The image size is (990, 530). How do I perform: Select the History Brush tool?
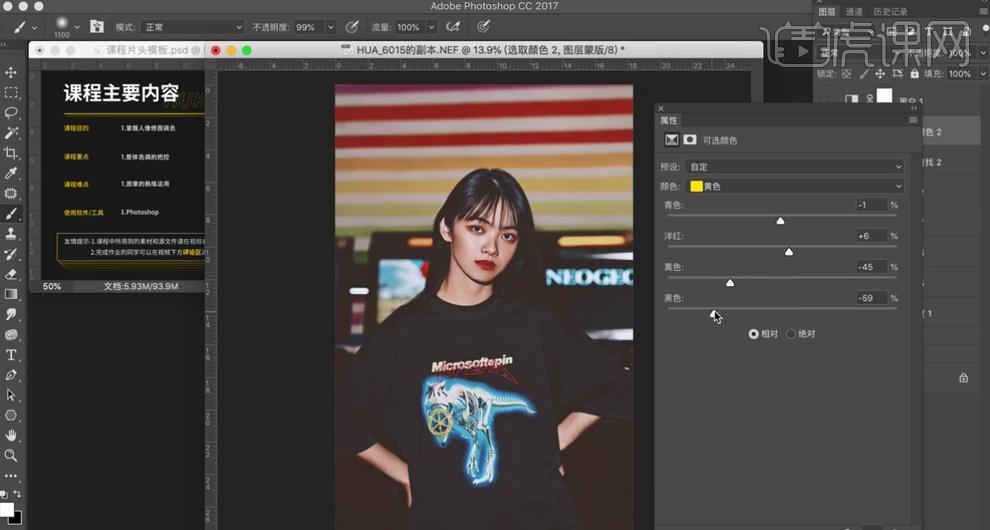pyautogui.click(x=11, y=254)
